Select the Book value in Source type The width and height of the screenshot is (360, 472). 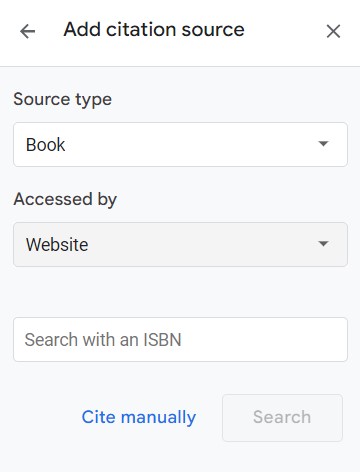click(45, 145)
